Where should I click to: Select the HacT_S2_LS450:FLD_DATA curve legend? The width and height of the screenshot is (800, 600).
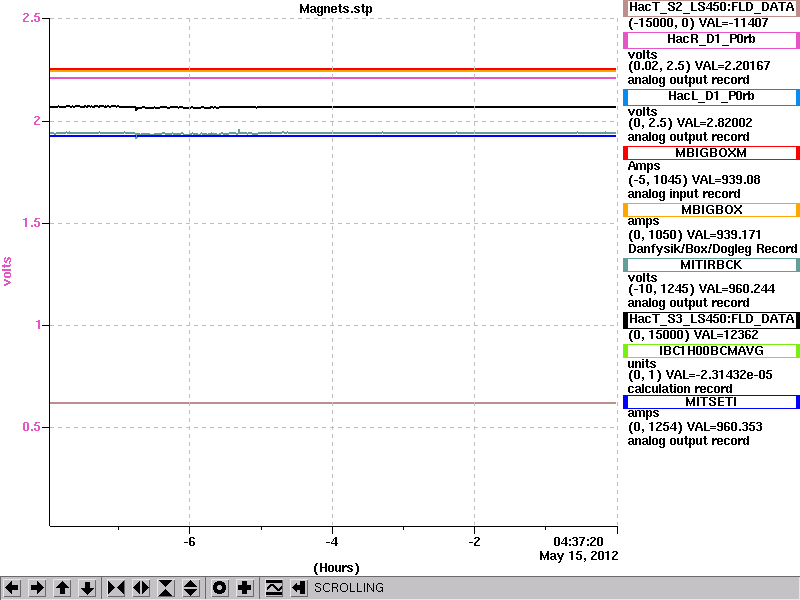coord(711,8)
